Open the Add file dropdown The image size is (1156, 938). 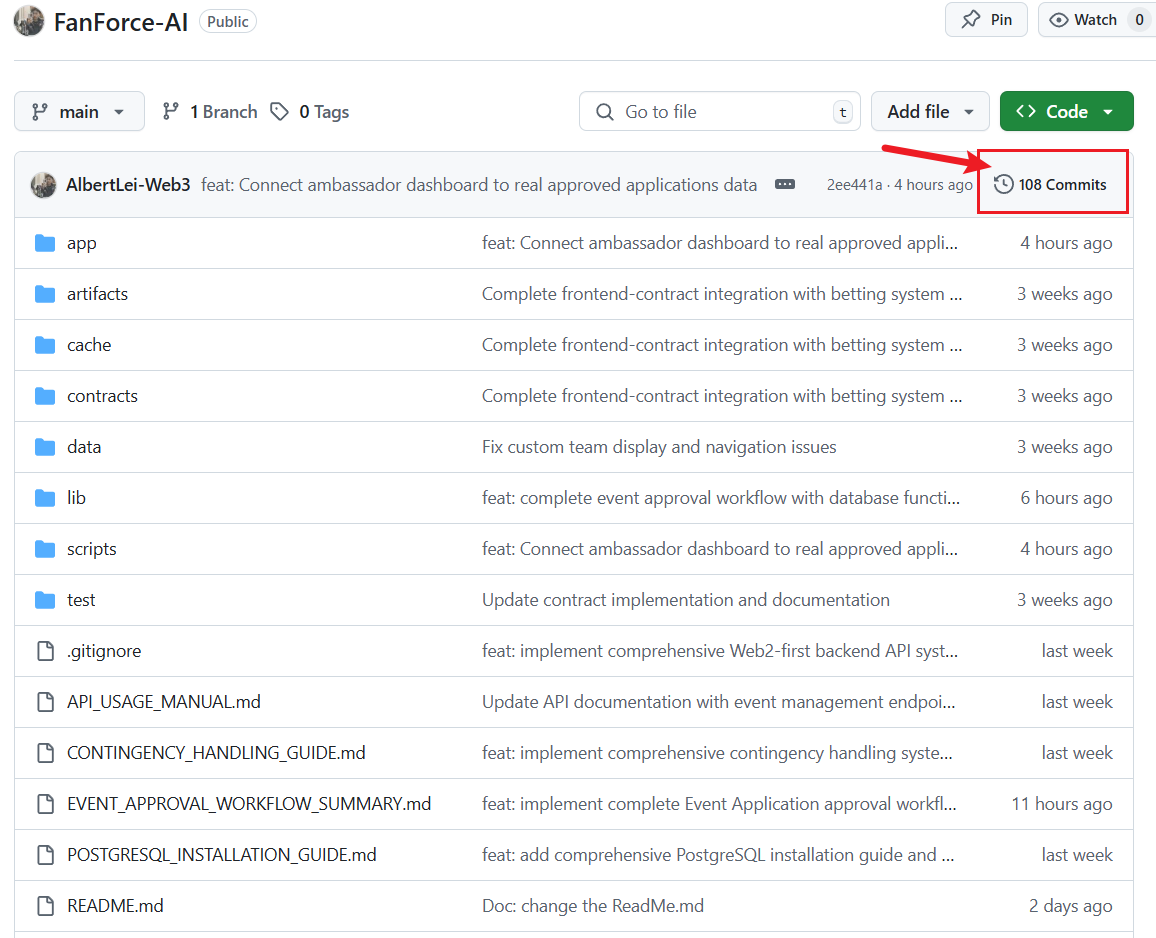[930, 111]
